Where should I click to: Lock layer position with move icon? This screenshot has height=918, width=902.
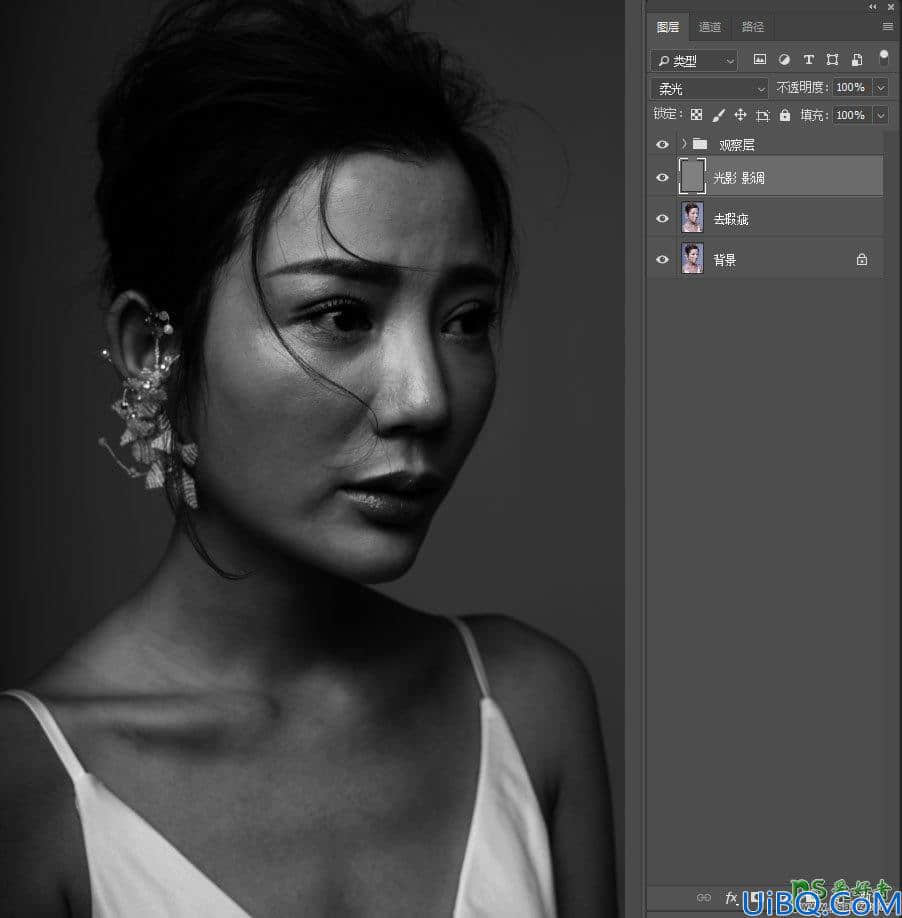(740, 115)
